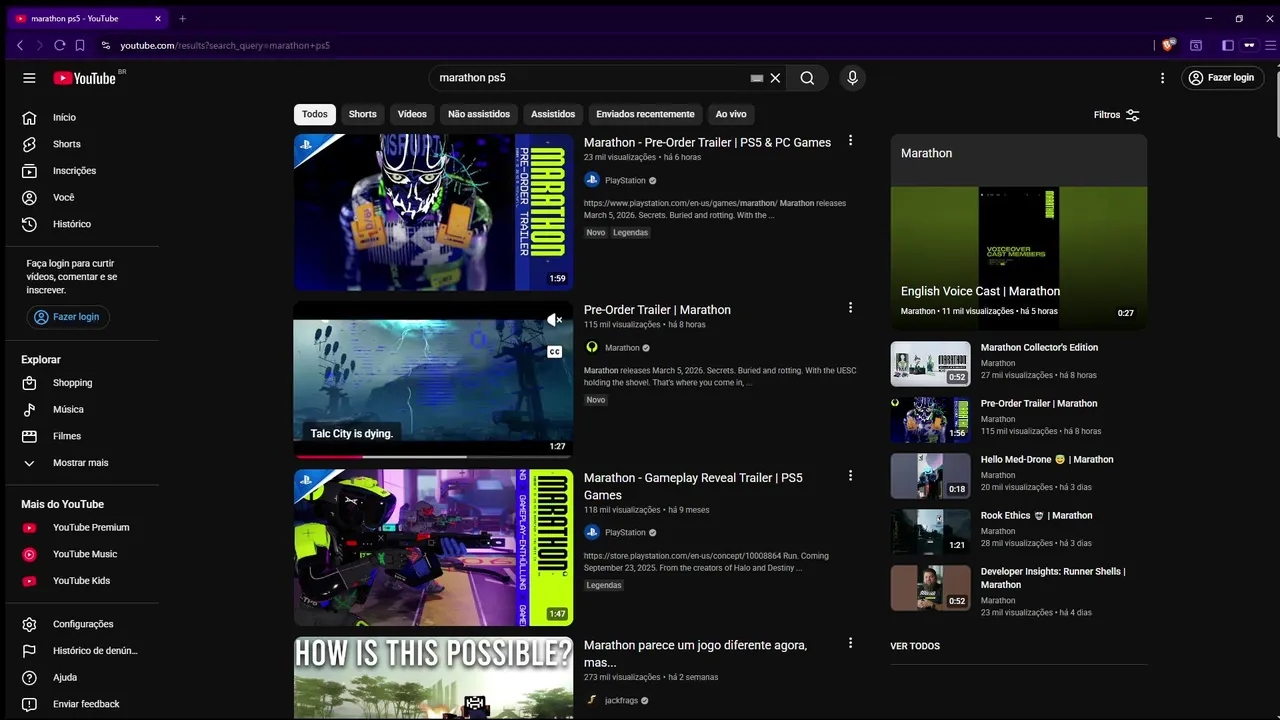Viewport: 1280px width, 720px height.
Task: Open Marathon channel on second result
Action: pyautogui.click(x=622, y=348)
